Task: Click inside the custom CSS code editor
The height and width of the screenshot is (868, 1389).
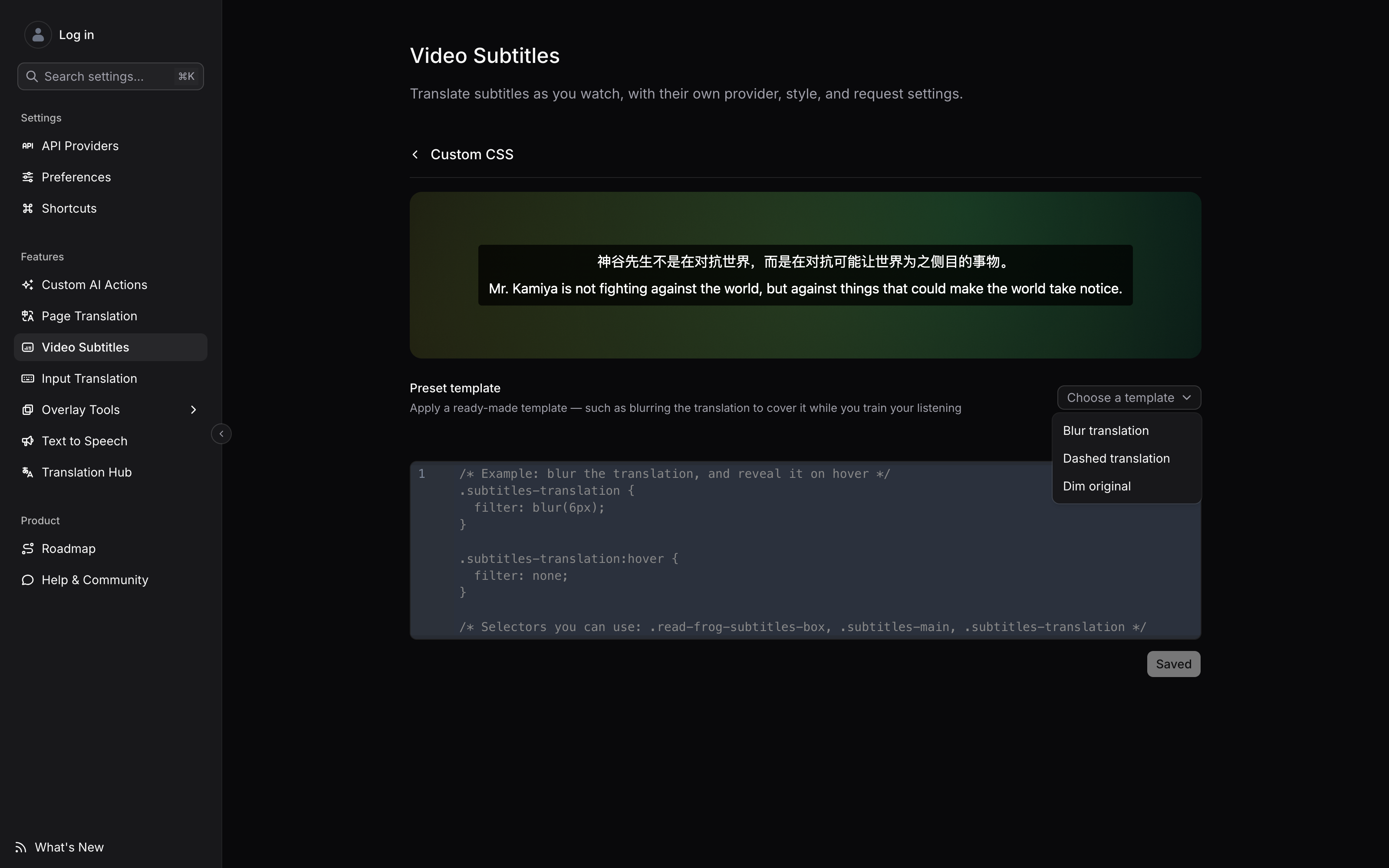Action: tap(805, 550)
